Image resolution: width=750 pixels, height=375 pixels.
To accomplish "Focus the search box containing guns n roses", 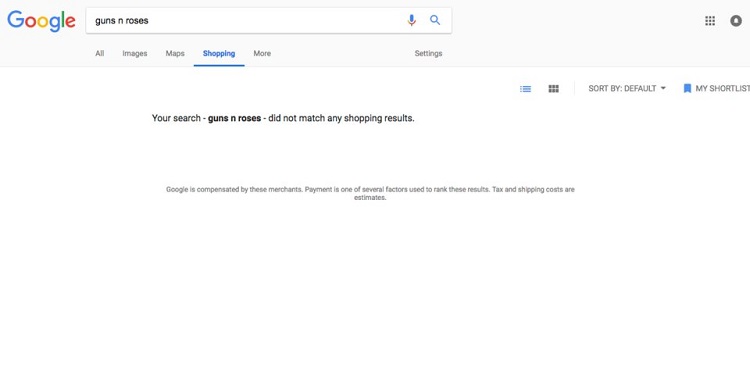I will point(246,21).
